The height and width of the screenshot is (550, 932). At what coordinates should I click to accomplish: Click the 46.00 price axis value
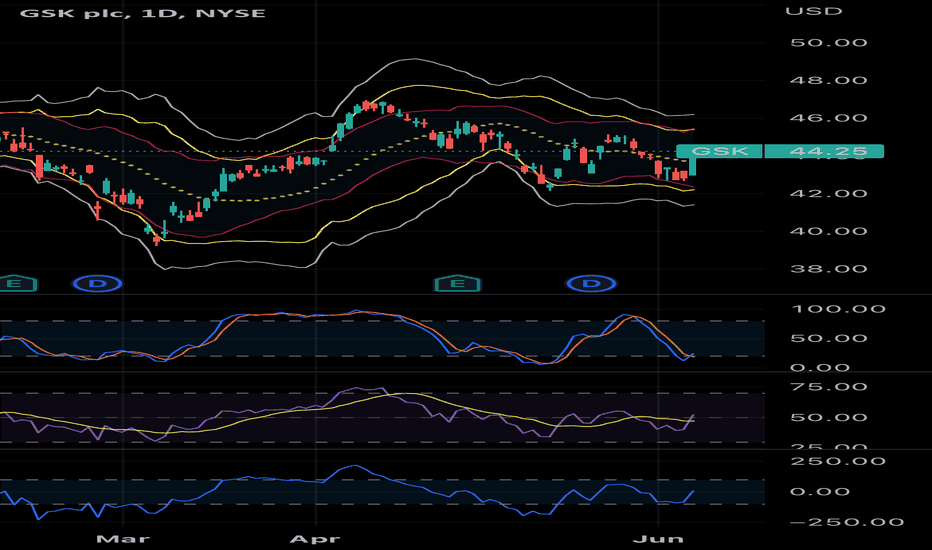(x=829, y=118)
